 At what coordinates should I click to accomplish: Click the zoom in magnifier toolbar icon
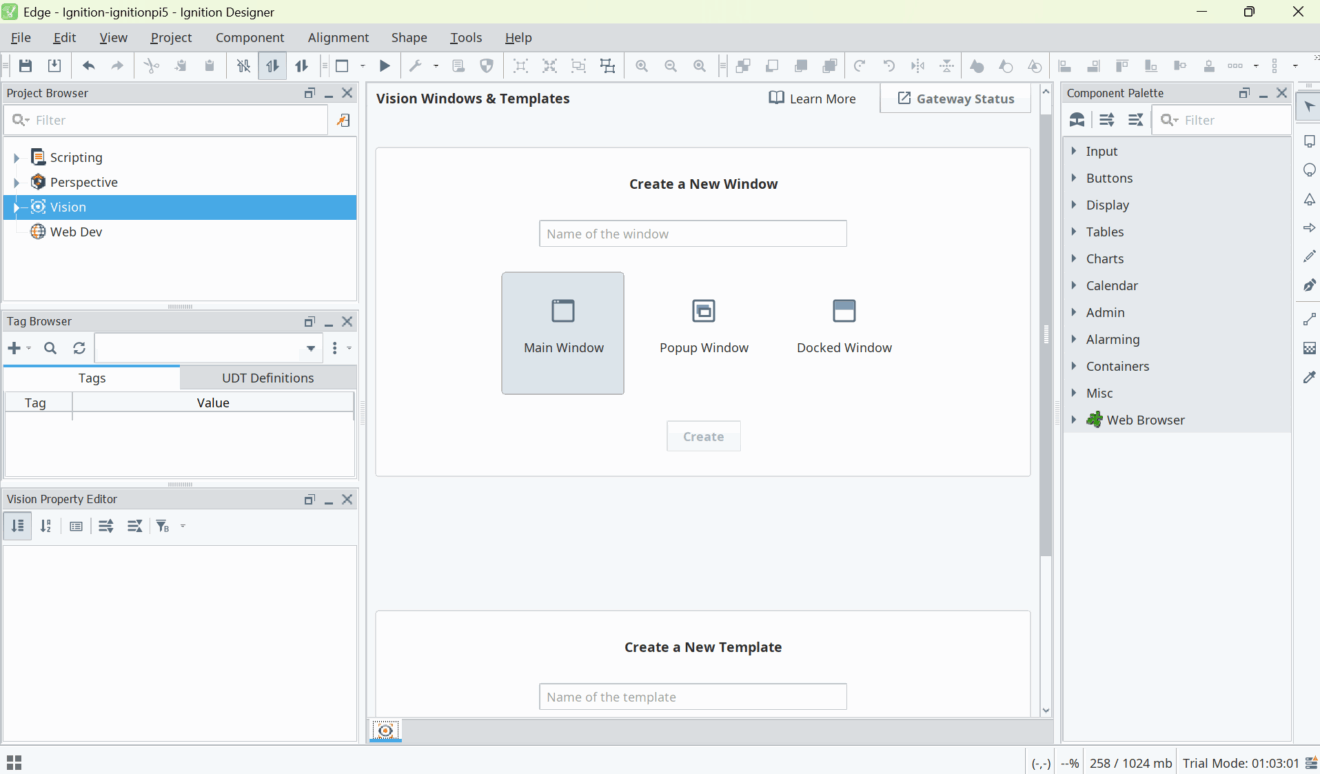tap(641, 66)
